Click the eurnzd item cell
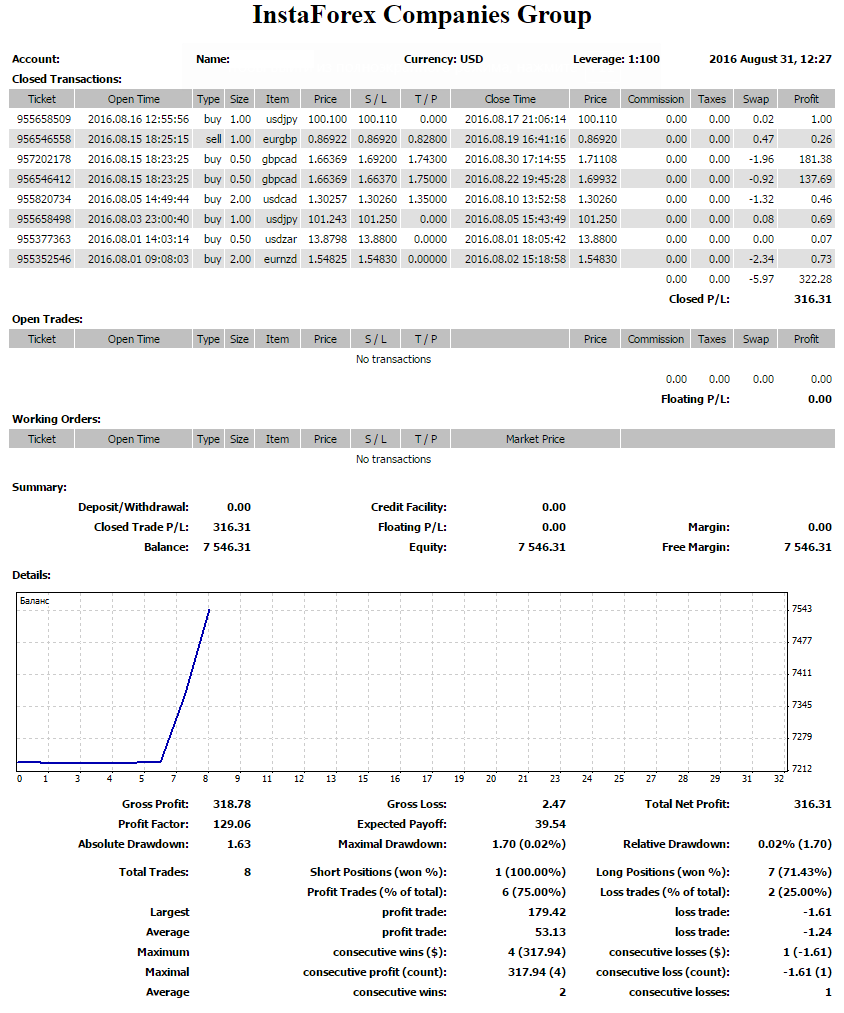The image size is (844, 1013). (x=280, y=260)
